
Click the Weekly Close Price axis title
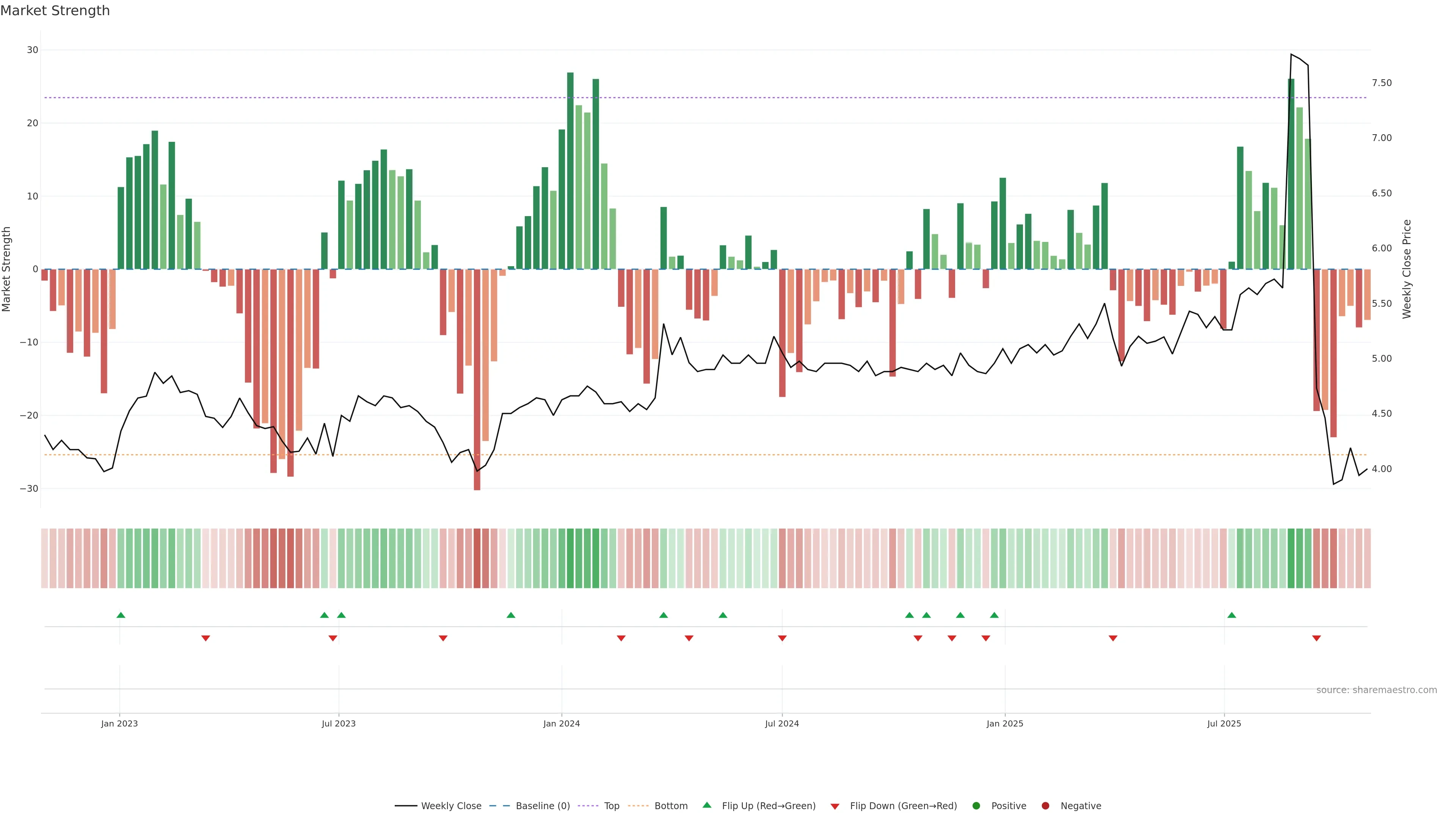(1407, 269)
